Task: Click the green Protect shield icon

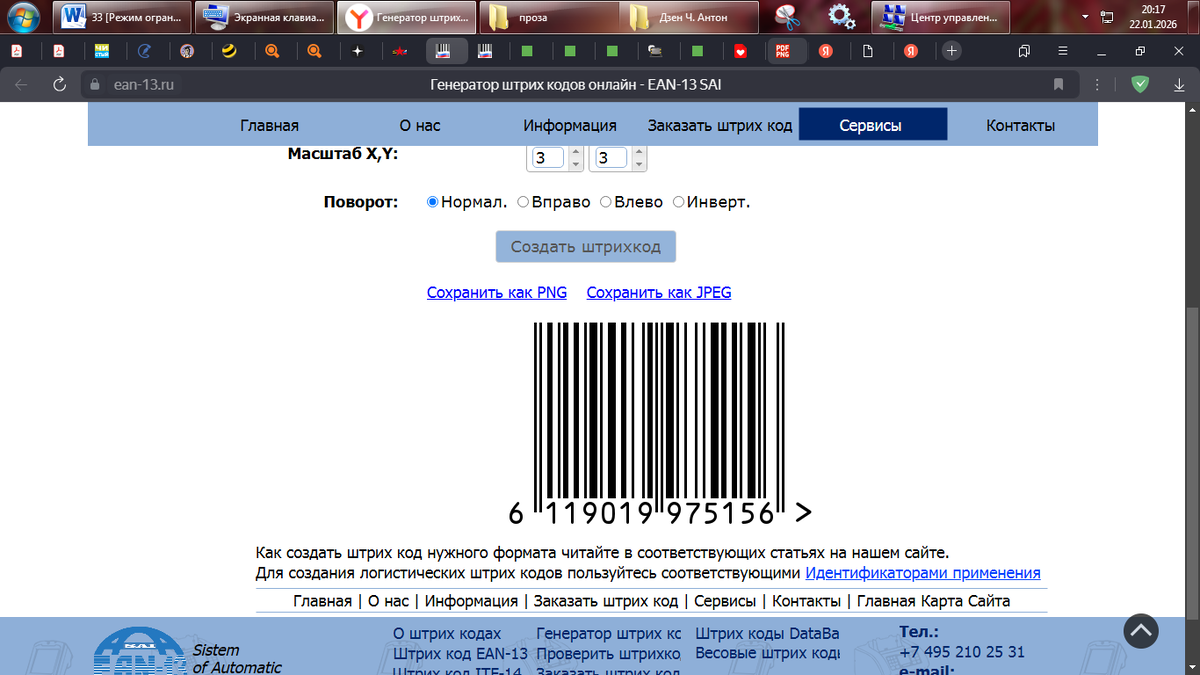Action: click(x=1140, y=85)
